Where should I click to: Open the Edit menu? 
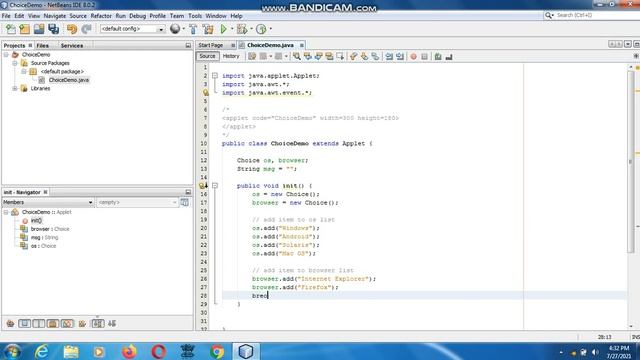(19, 16)
